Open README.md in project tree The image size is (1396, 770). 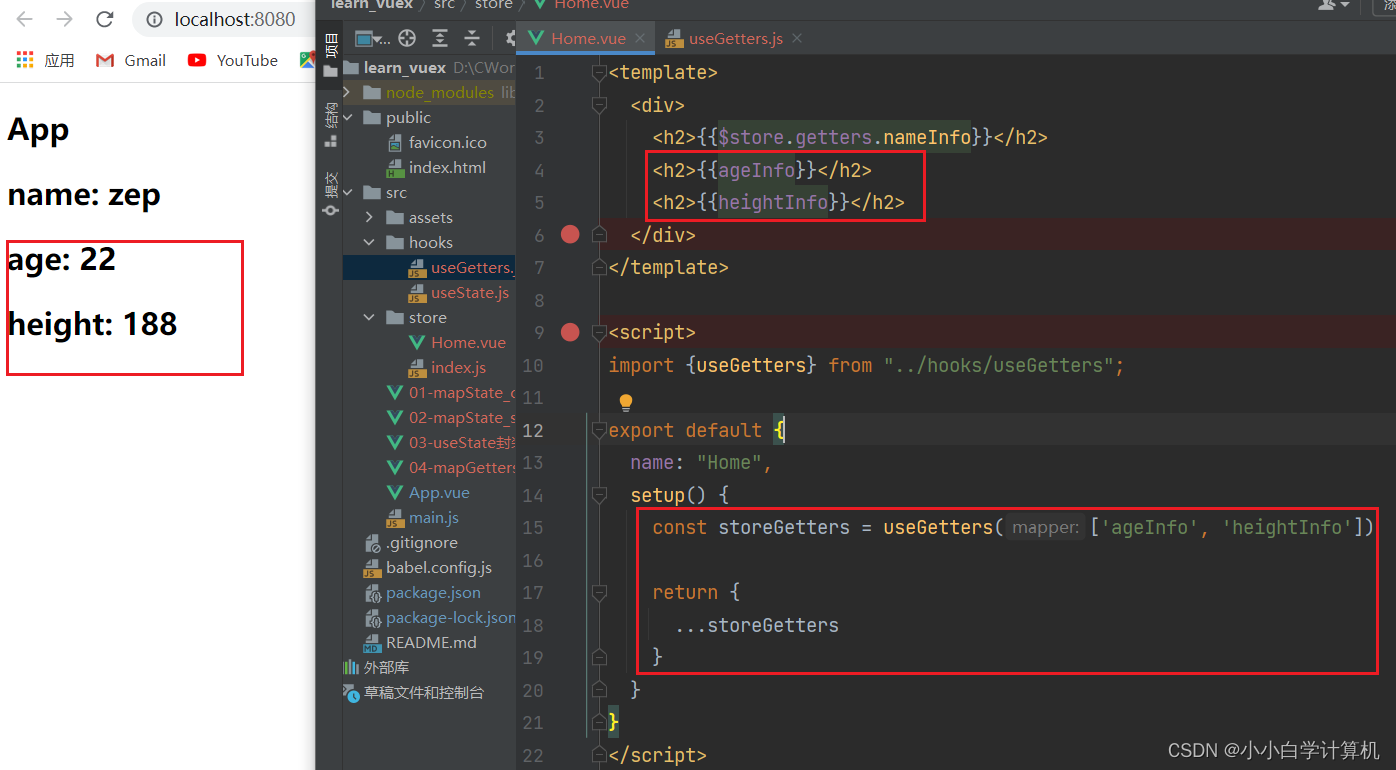pos(420,642)
